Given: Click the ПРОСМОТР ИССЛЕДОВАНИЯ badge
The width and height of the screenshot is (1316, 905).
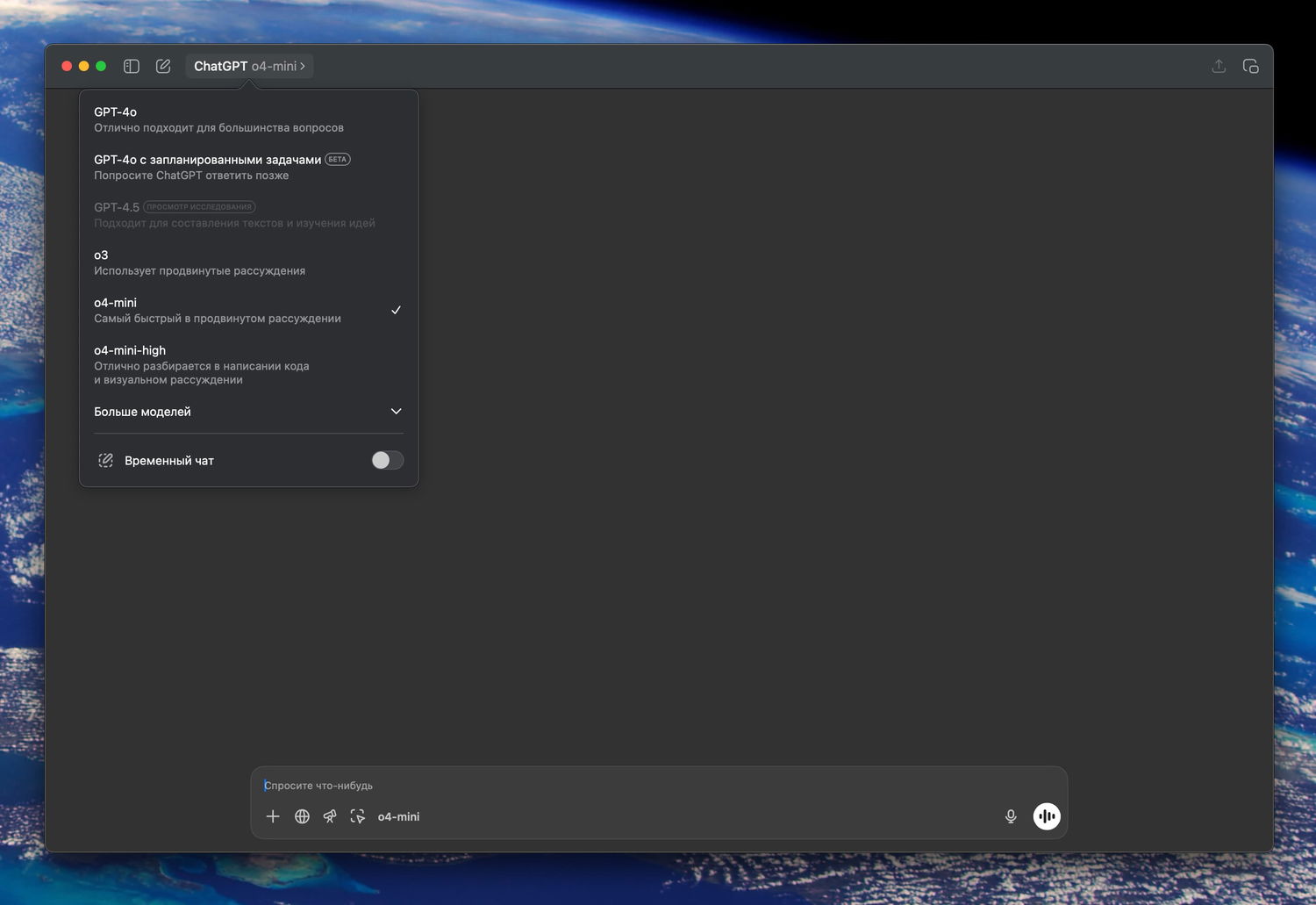Looking at the screenshot, I should click(x=199, y=207).
